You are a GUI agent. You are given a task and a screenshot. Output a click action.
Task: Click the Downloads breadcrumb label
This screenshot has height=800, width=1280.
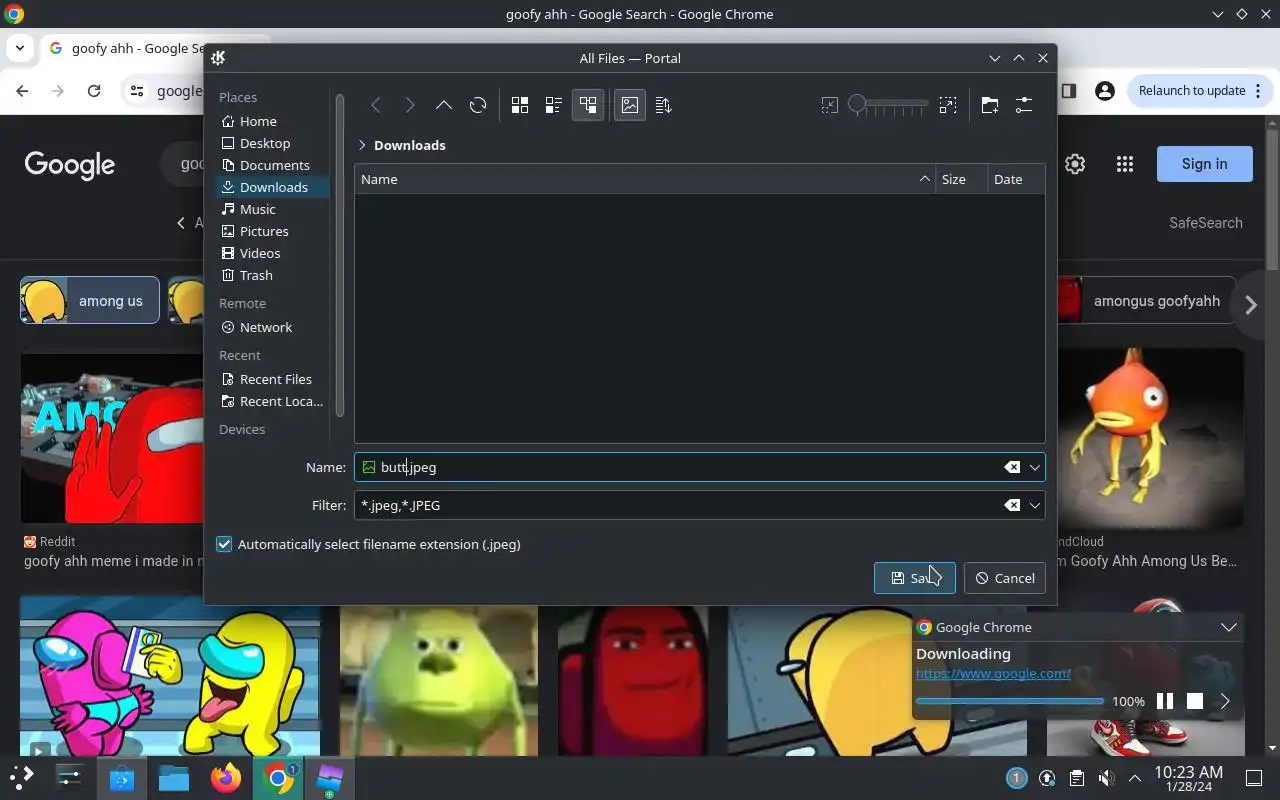pyautogui.click(x=410, y=145)
